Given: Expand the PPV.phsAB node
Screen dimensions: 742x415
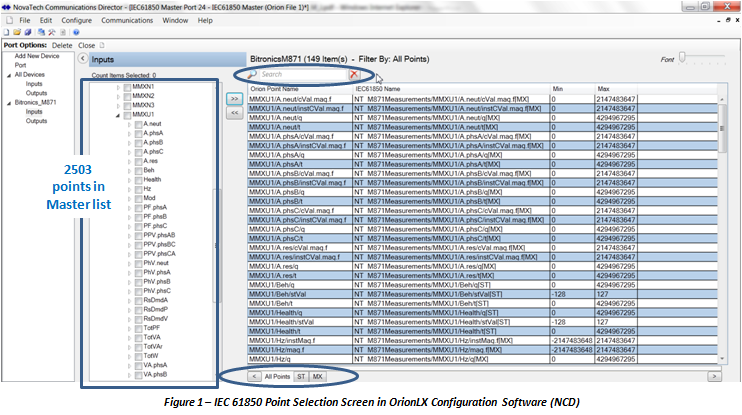Looking at the screenshot, I should pyautogui.click(x=129, y=236).
